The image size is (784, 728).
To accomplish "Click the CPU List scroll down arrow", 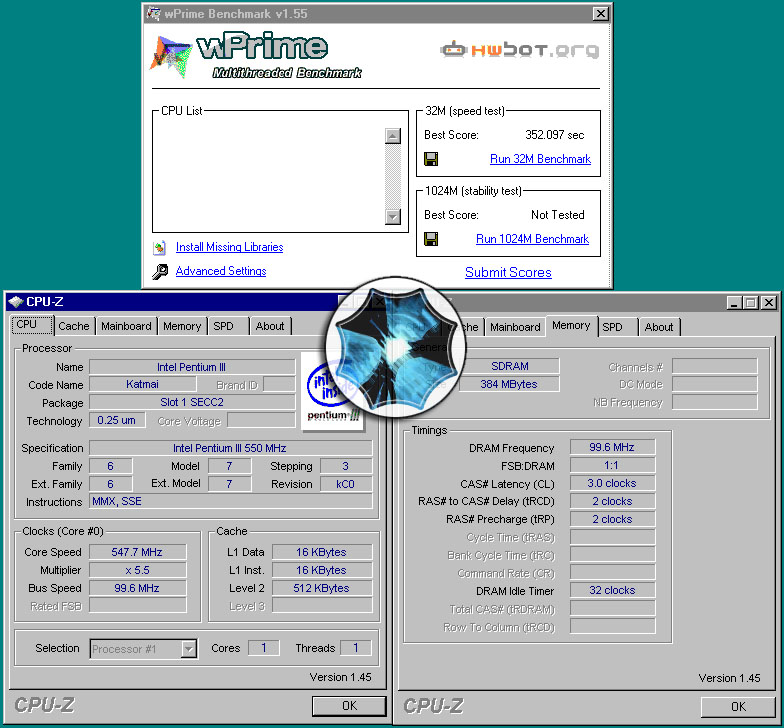I will point(393,216).
